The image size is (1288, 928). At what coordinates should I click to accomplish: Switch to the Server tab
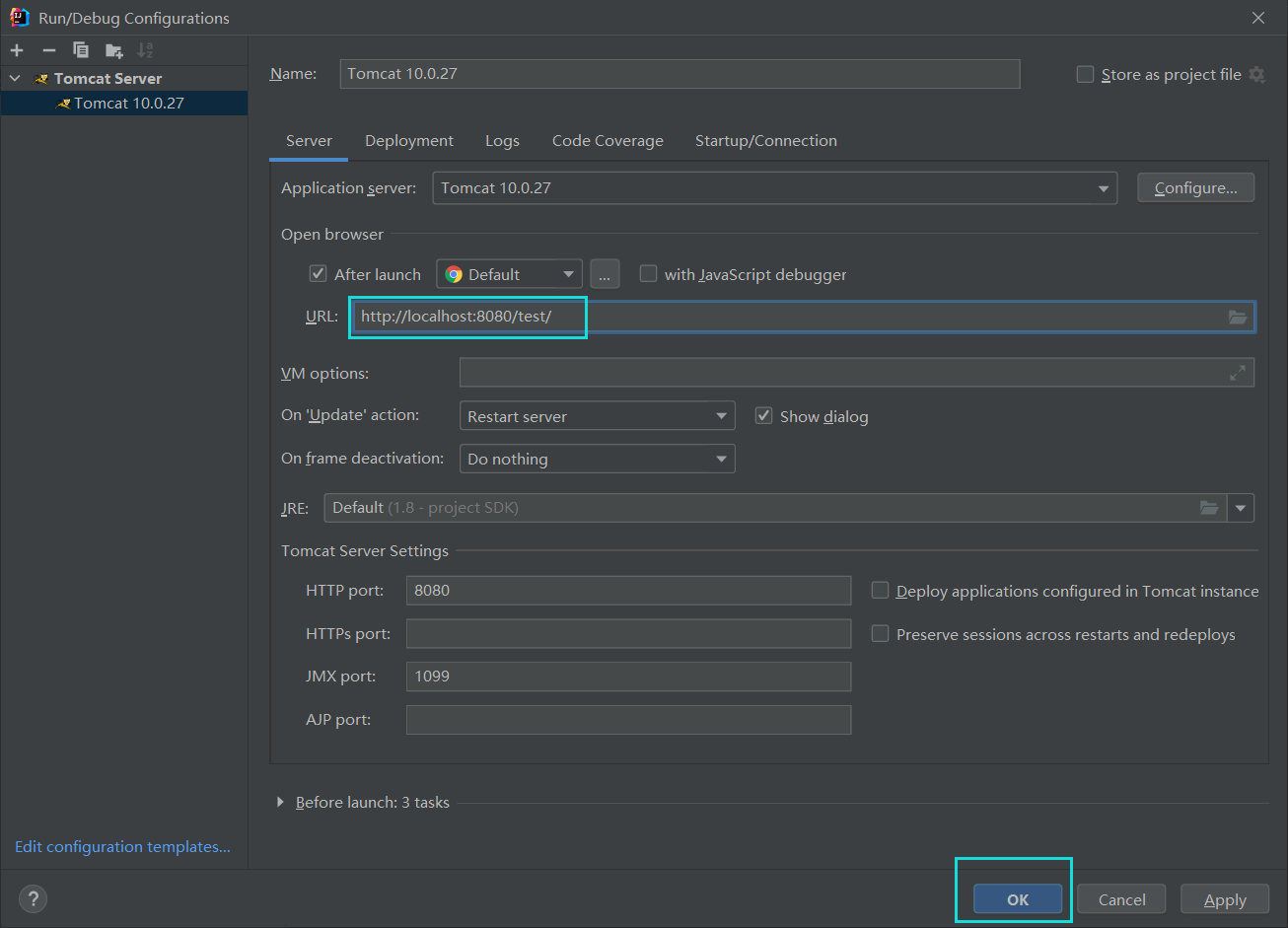click(x=309, y=141)
